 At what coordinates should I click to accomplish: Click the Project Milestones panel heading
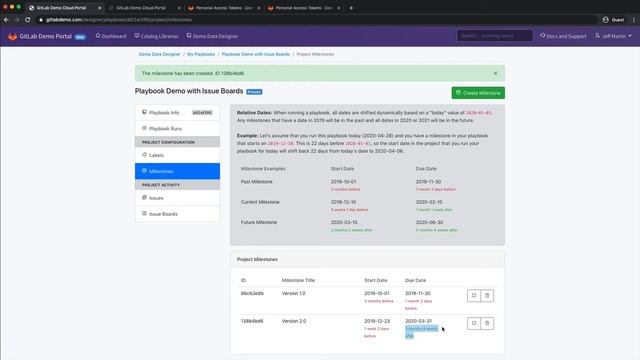[x=257, y=259]
